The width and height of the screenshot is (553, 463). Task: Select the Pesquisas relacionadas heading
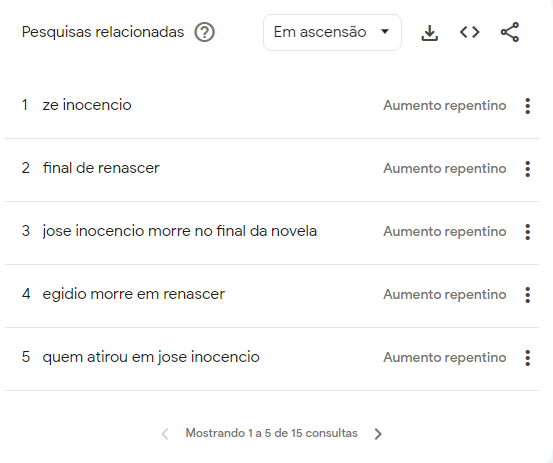coord(103,32)
